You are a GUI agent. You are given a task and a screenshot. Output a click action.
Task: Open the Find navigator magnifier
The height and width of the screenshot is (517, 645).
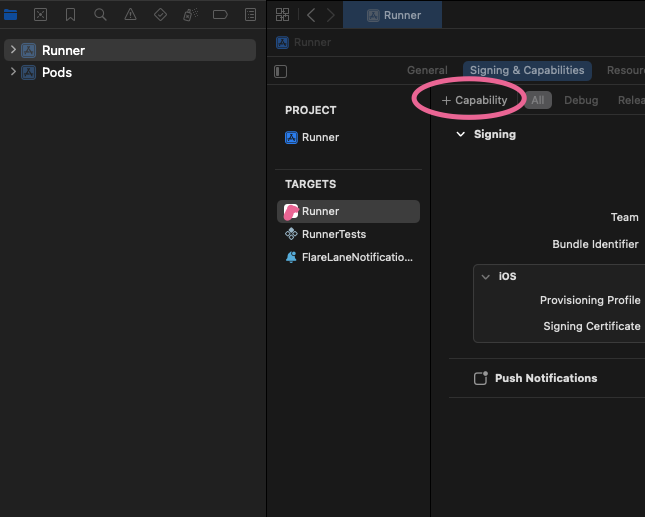point(100,15)
